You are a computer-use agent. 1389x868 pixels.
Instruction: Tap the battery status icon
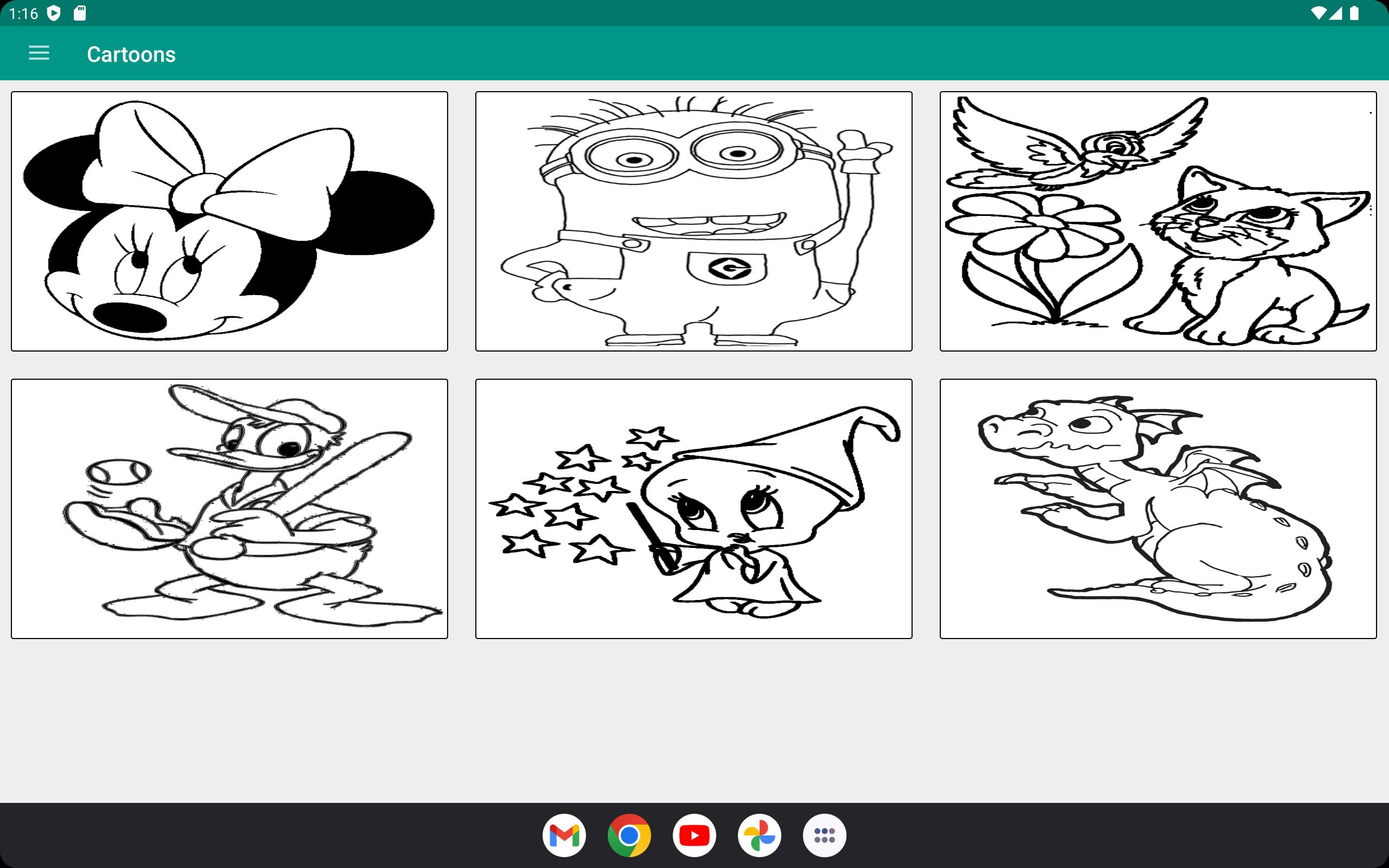tap(1354, 13)
